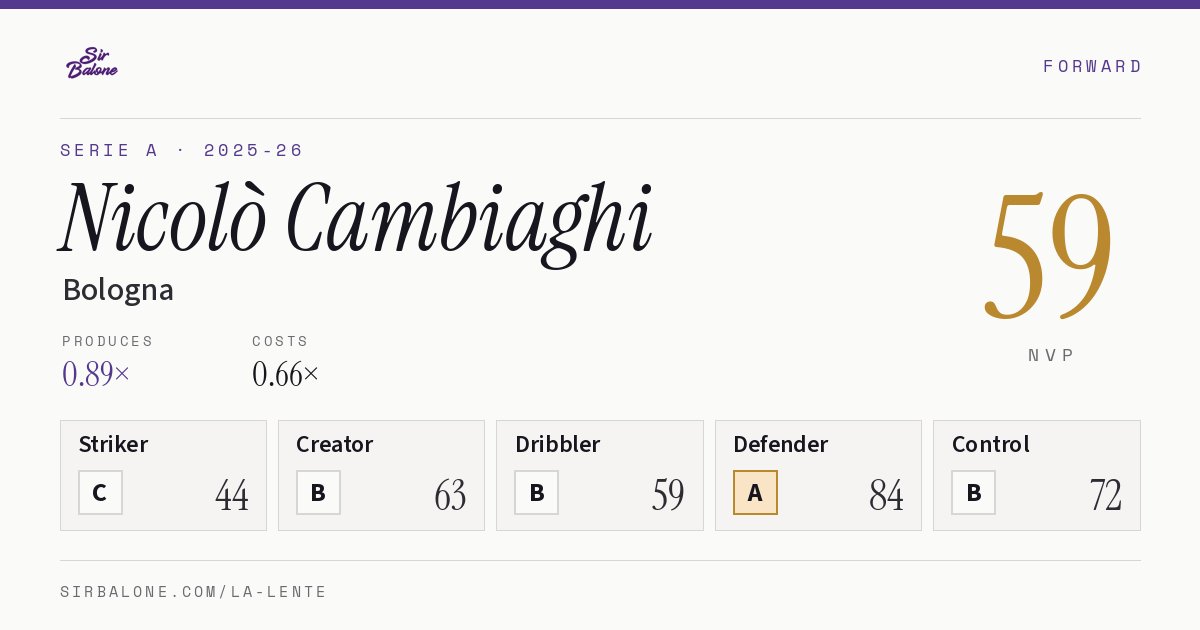
Task: Click the Costs 0.66× value
Action: (x=286, y=374)
